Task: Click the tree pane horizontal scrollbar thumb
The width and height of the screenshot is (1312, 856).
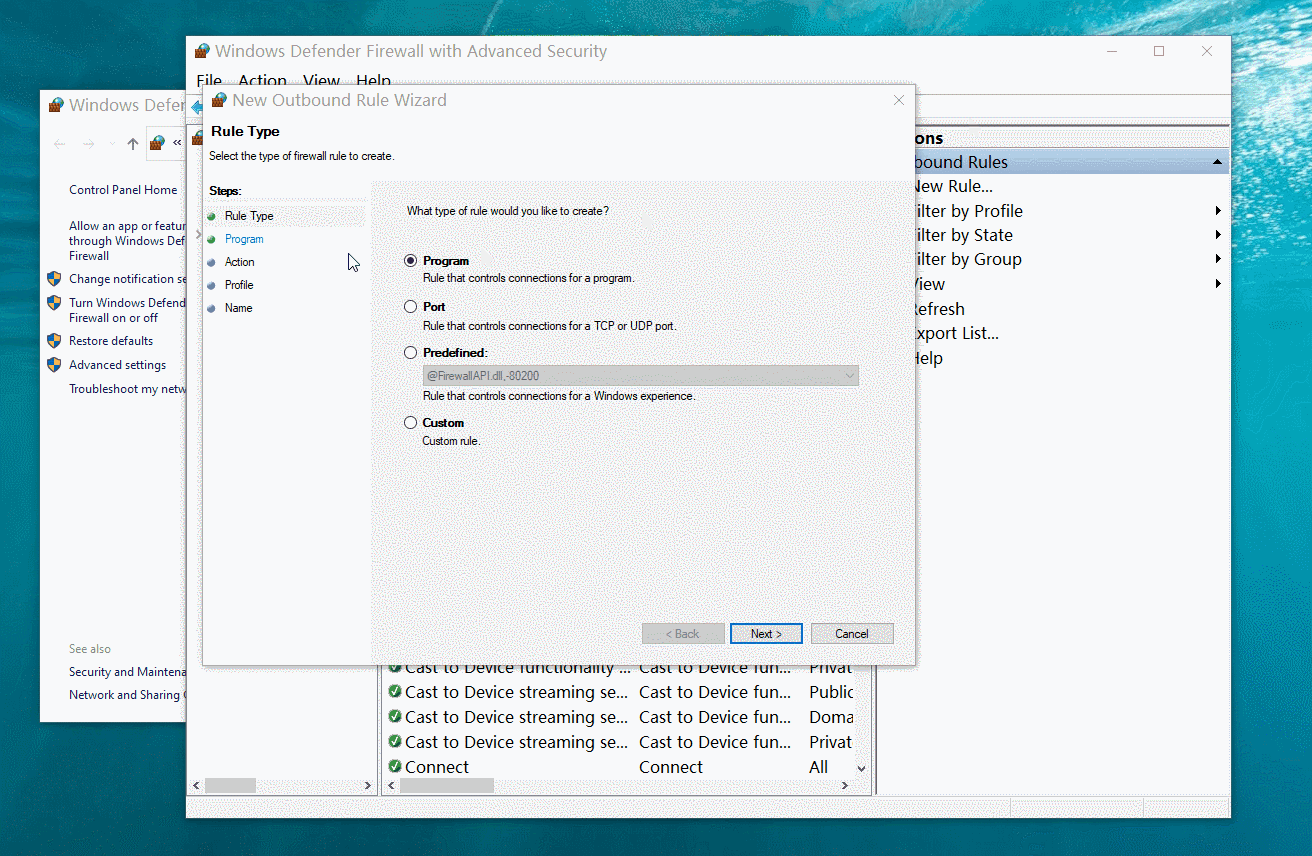Action: [x=230, y=786]
